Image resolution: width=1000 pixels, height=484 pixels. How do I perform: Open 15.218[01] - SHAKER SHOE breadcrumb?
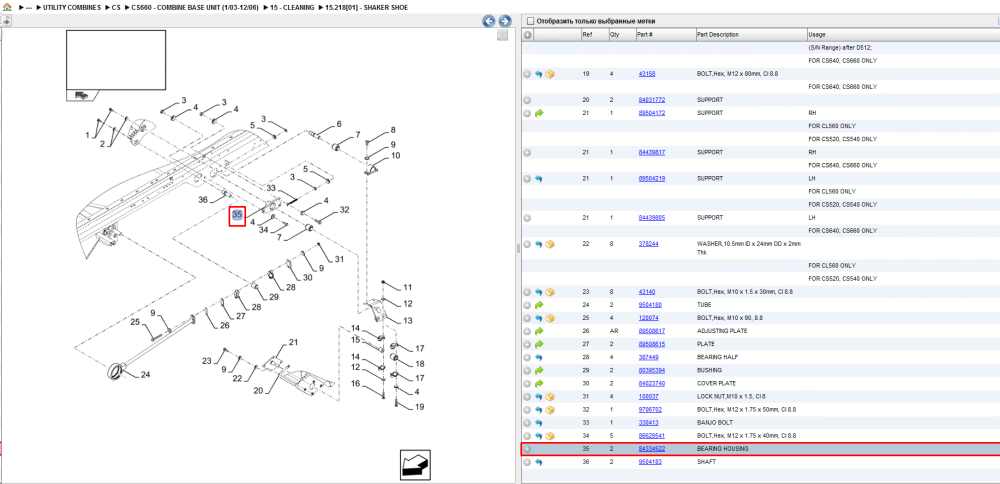tap(367, 7)
